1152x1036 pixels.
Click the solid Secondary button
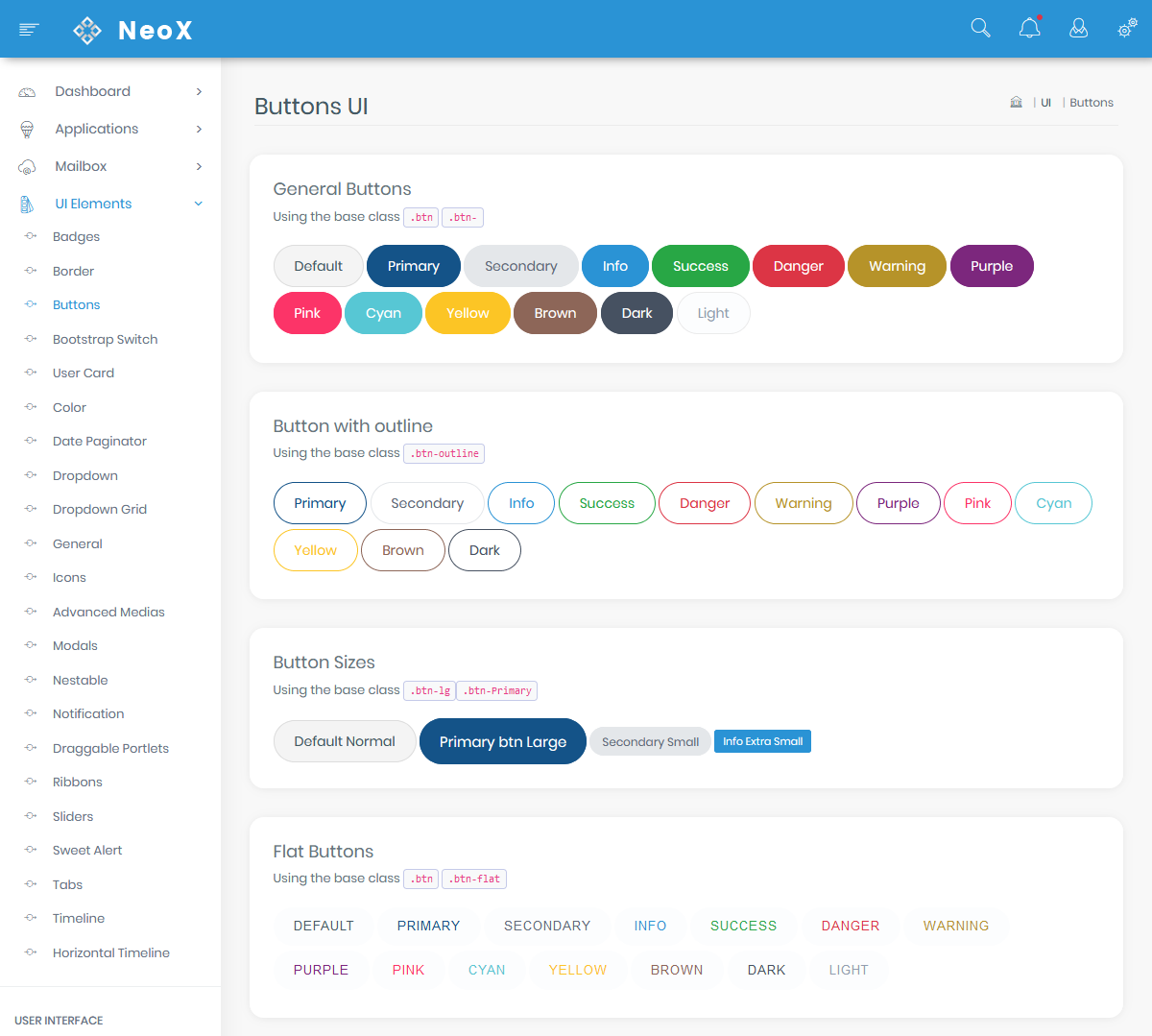(x=521, y=266)
